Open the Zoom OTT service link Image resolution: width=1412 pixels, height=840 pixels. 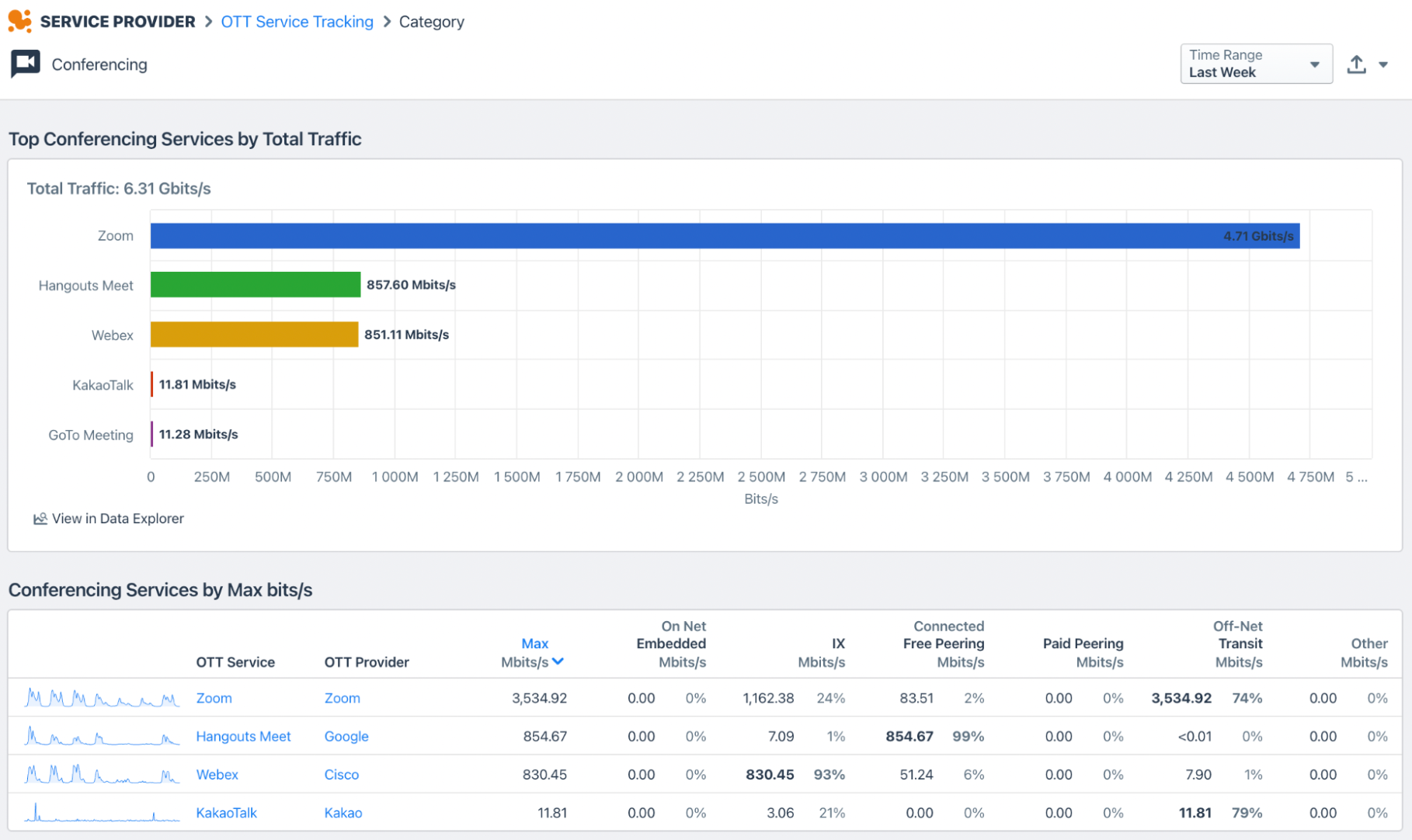(x=214, y=698)
